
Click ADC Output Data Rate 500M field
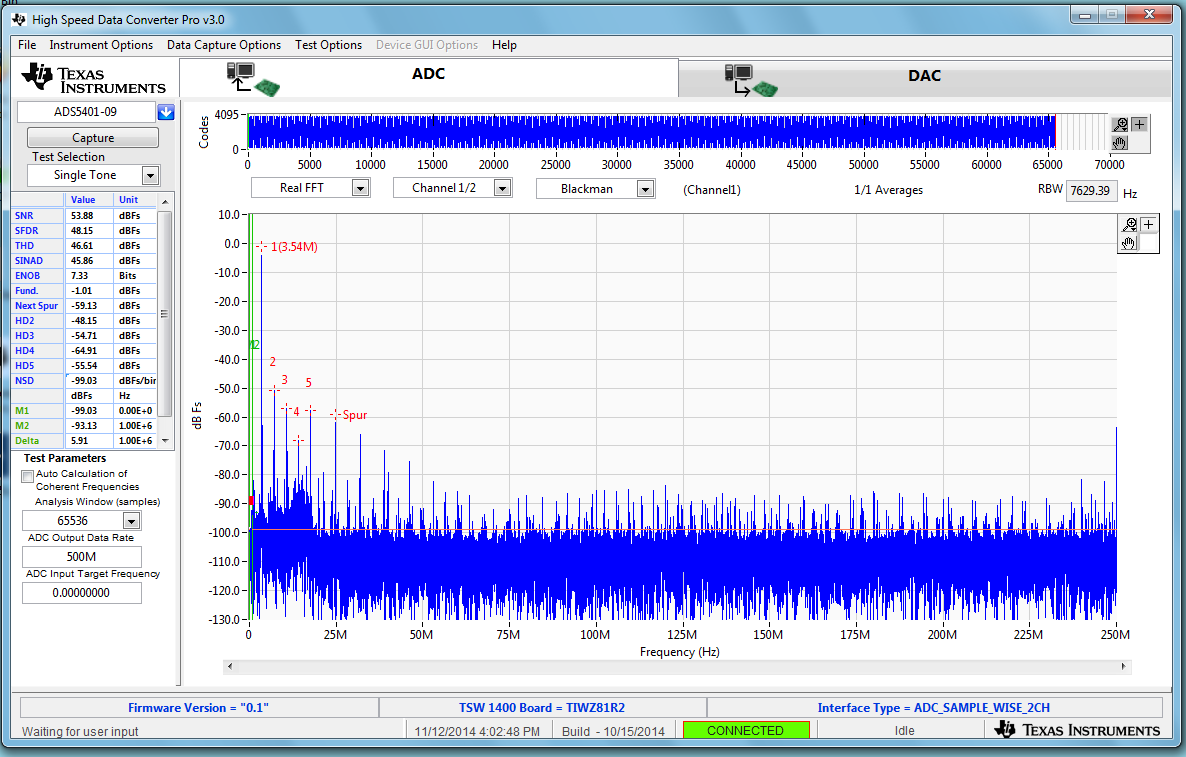click(x=82, y=557)
